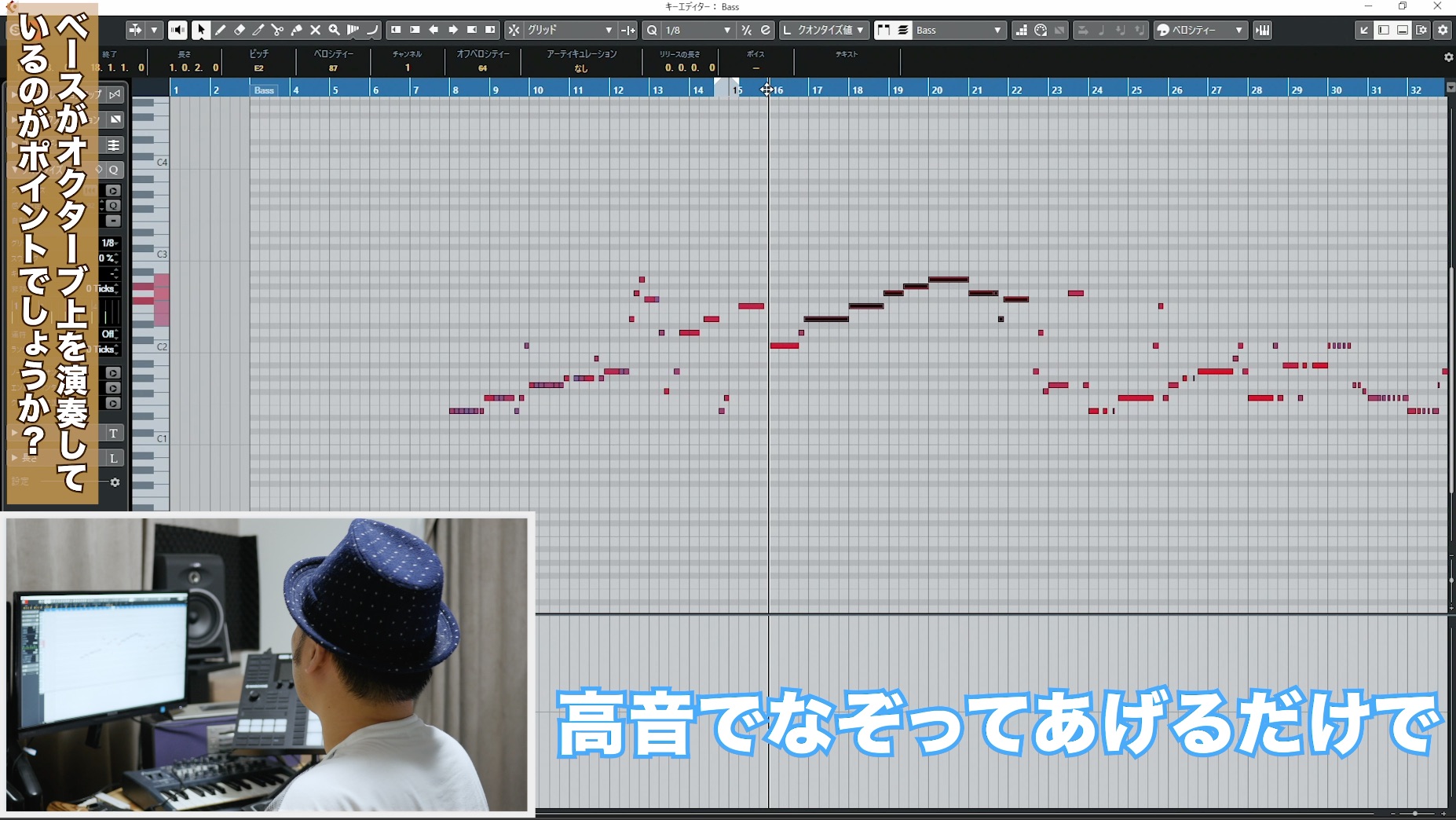This screenshot has width=1456, height=820.
Task: Open info line setup gear icon
Action: (1449, 57)
